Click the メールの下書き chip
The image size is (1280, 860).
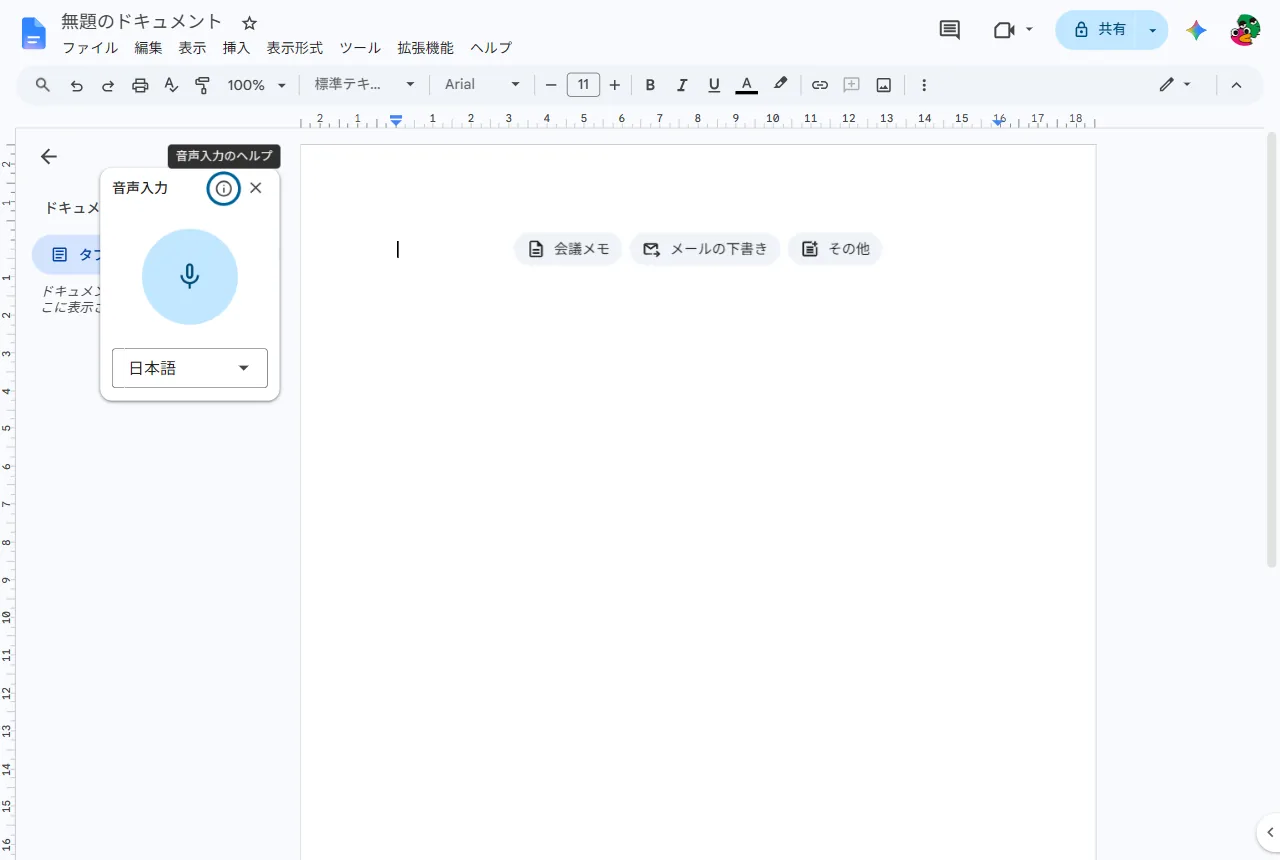click(x=705, y=249)
